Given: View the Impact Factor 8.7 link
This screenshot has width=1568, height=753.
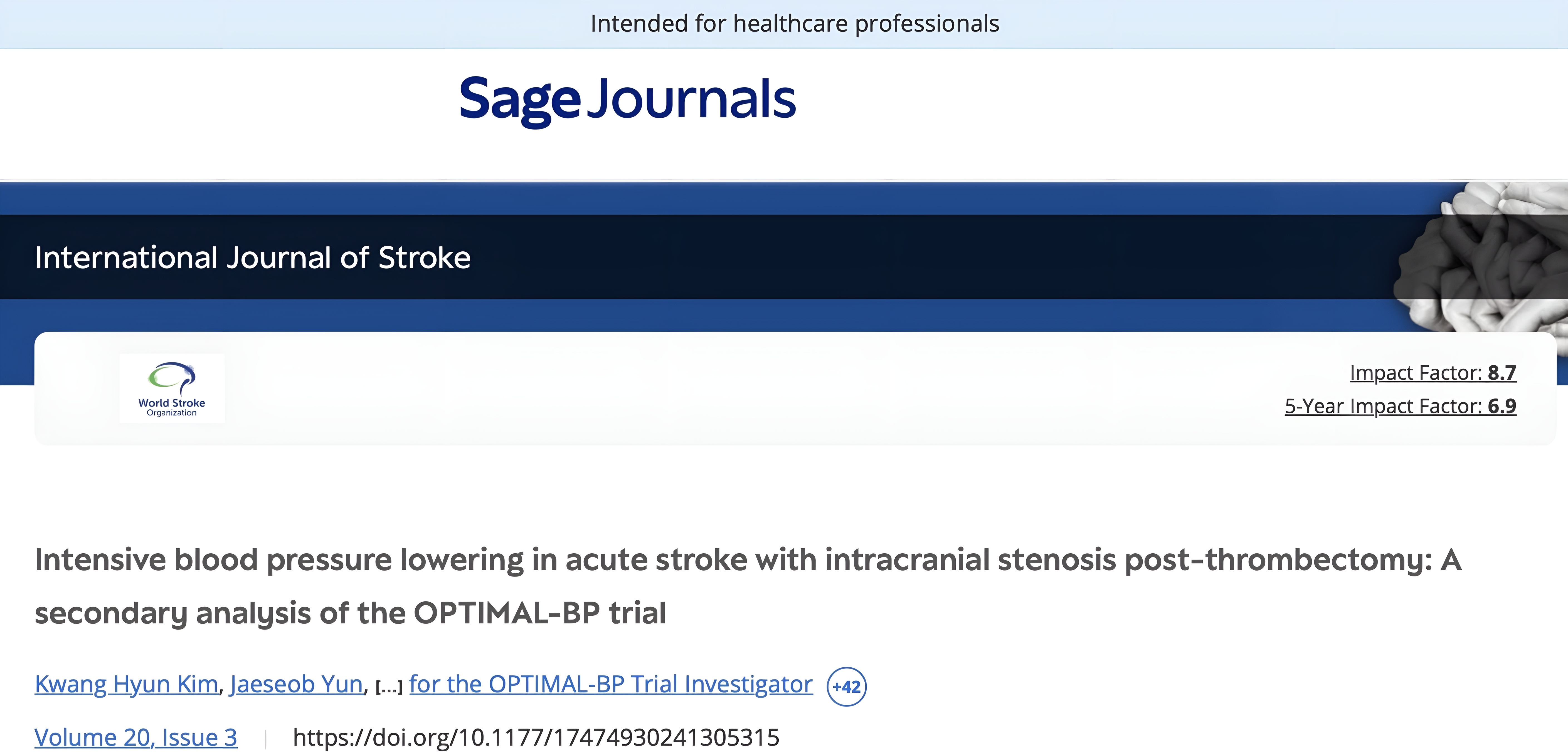Looking at the screenshot, I should pos(1433,372).
